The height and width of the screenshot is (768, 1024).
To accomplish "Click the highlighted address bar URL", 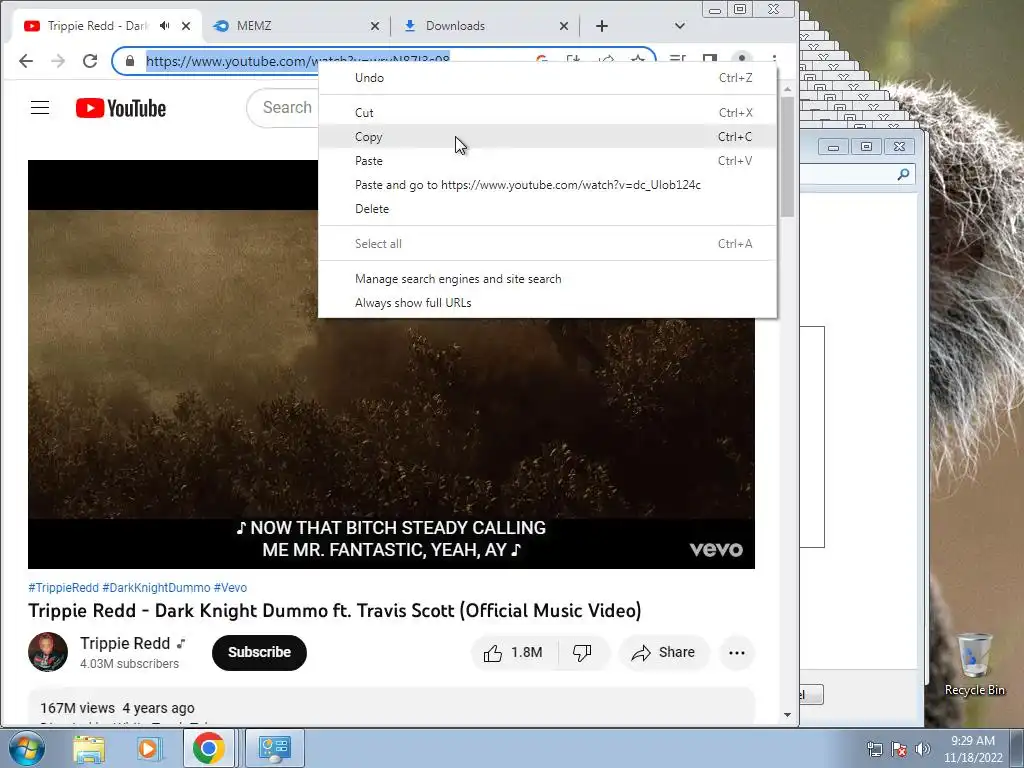I will click(297, 61).
